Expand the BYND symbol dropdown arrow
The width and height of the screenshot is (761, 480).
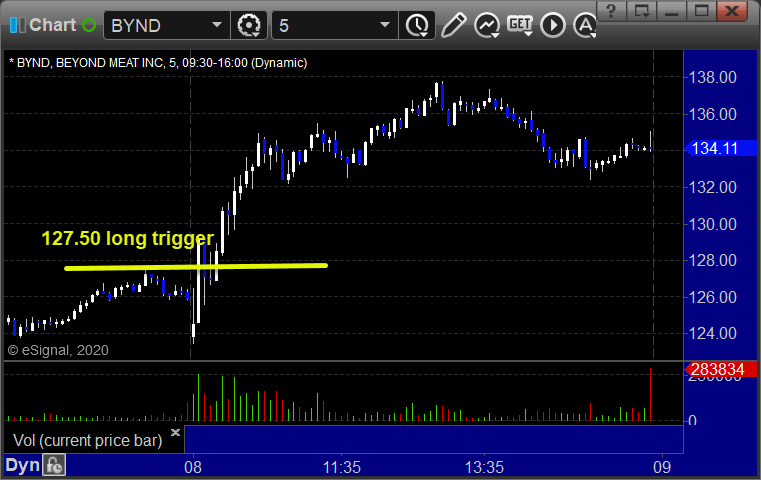click(217, 24)
